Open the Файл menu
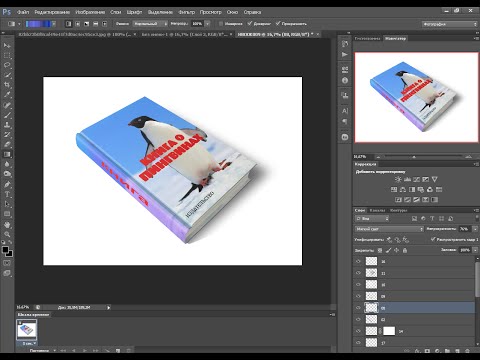The width and height of the screenshot is (480, 360). coord(23,12)
